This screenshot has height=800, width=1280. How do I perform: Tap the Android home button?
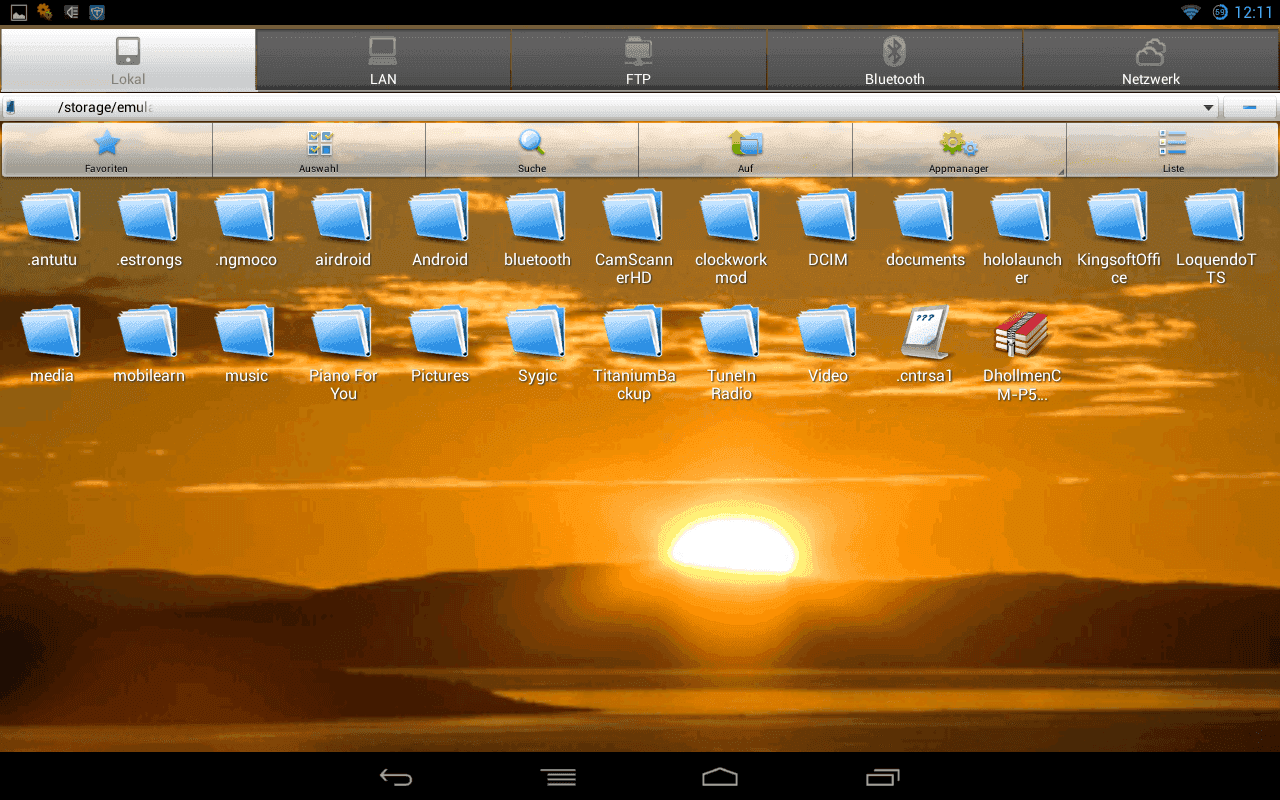[x=720, y=777]
